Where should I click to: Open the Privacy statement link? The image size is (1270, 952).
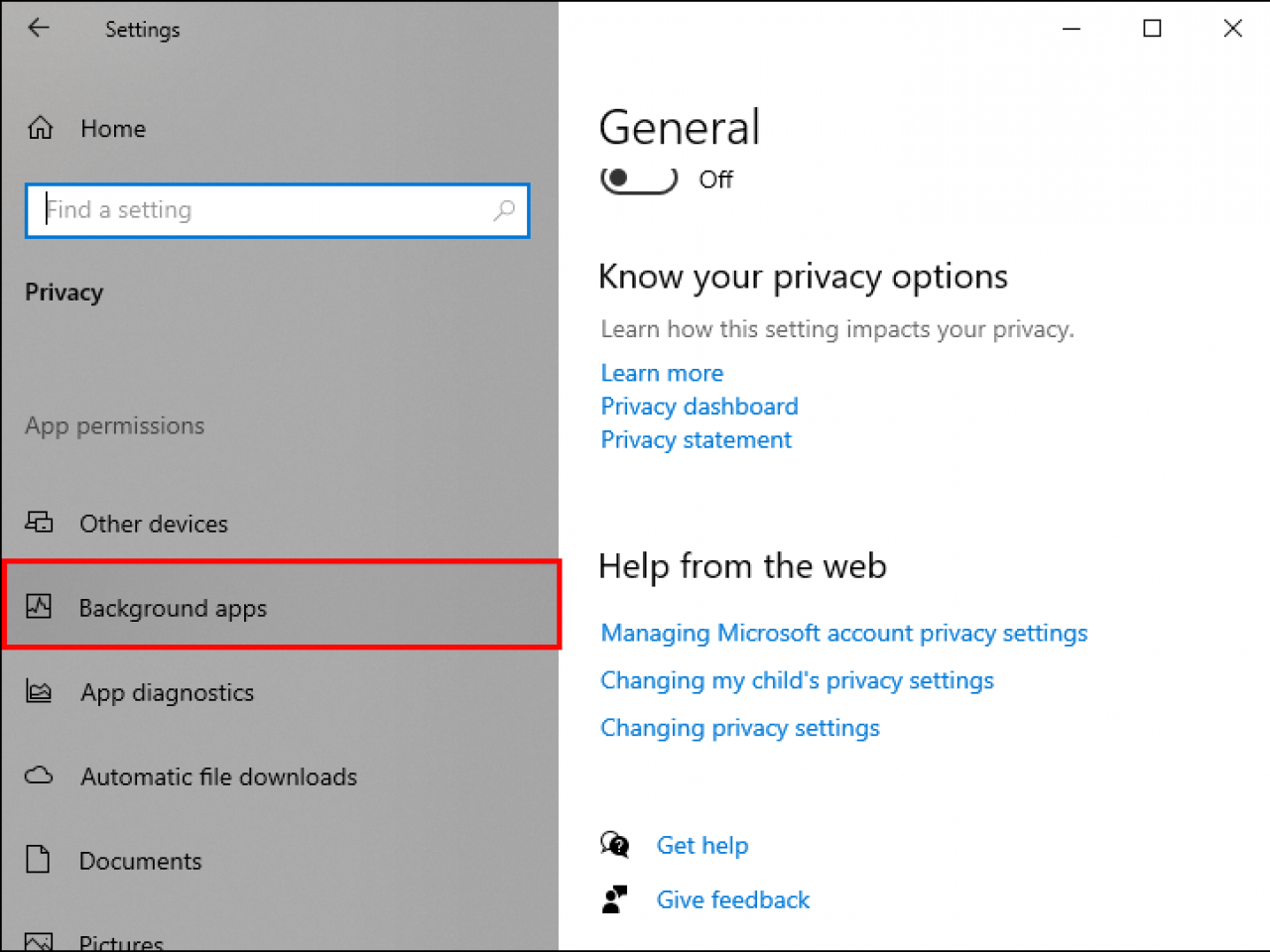click(x=696, y=440)
